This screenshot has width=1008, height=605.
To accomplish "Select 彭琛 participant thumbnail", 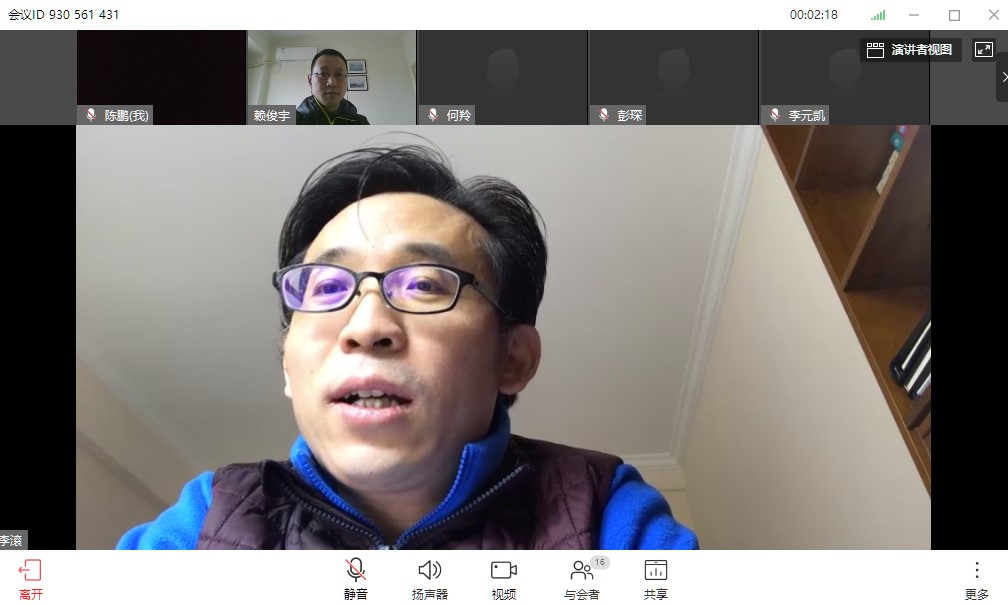I will [674, 77].
